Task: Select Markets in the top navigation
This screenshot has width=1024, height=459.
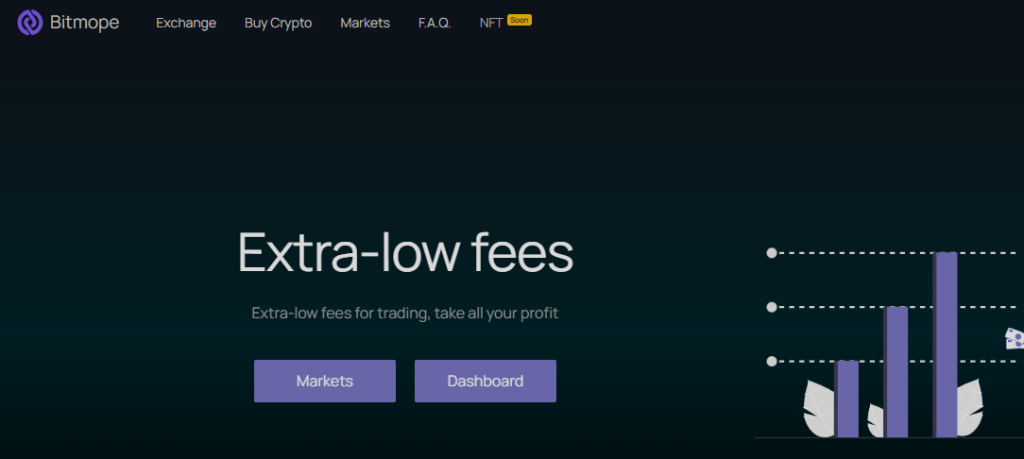Action: (x=365, y=23)
